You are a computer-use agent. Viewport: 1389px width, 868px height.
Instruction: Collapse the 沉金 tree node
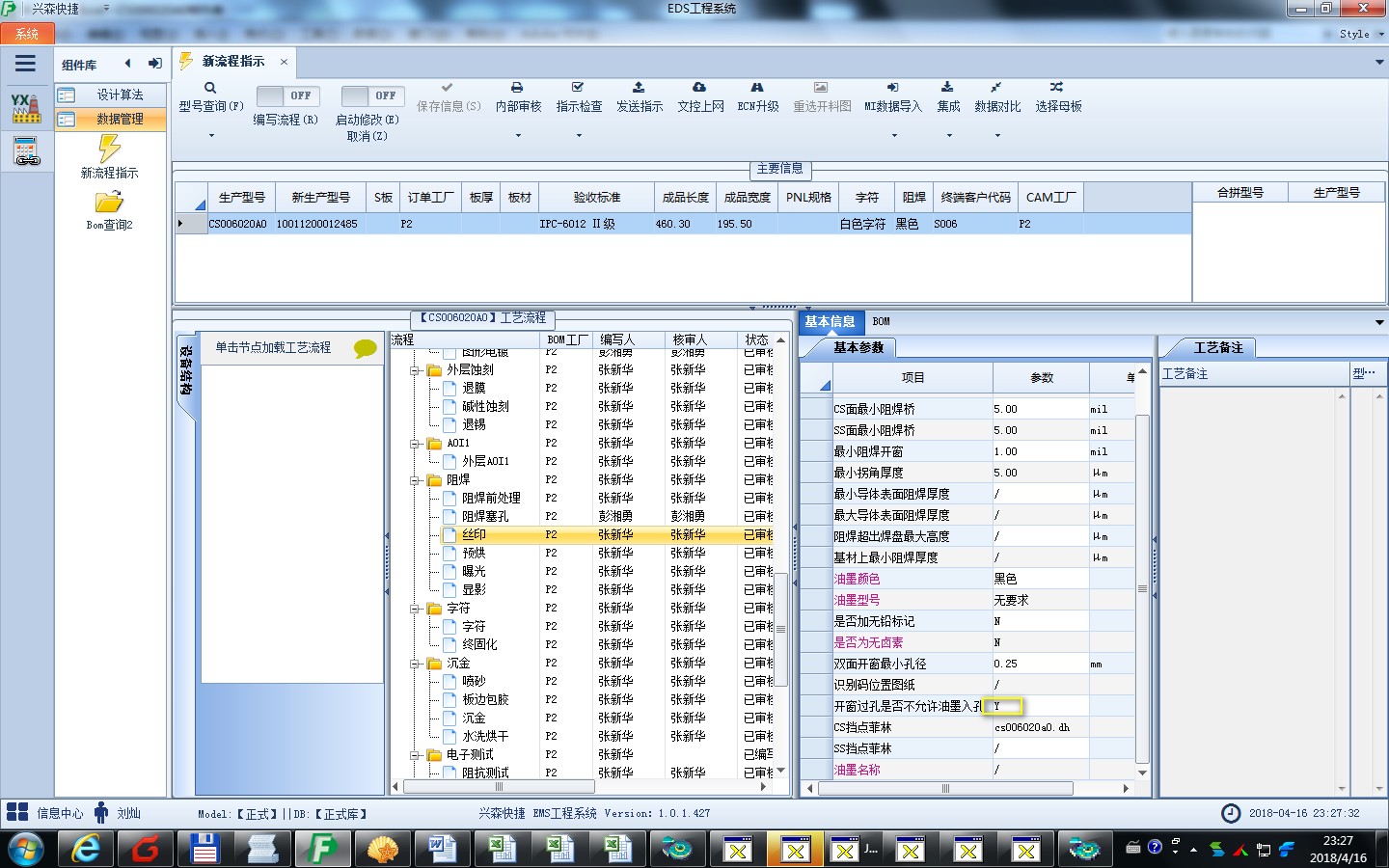pyautogui.click(x=415, y=664)
